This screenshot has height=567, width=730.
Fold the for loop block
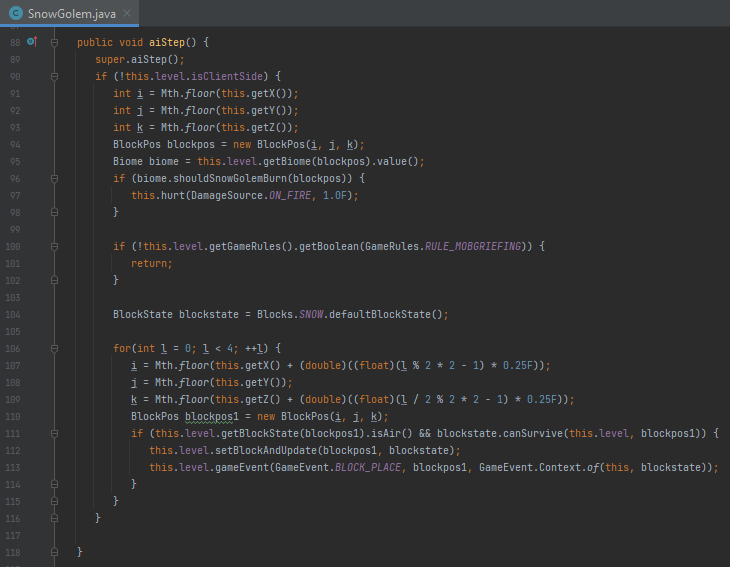tap(54, 348)
